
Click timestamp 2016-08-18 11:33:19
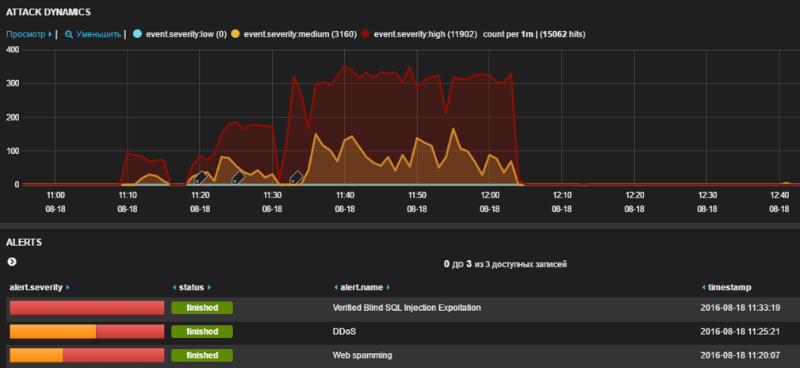click(740, 308)
